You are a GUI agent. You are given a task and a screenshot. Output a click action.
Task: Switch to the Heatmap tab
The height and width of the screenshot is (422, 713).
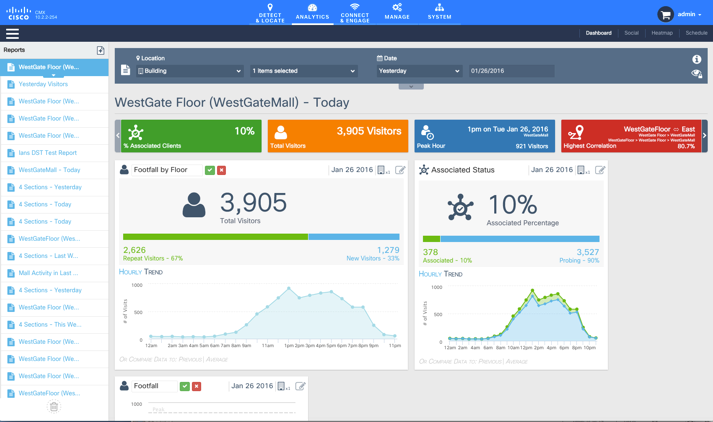point(662,33)
